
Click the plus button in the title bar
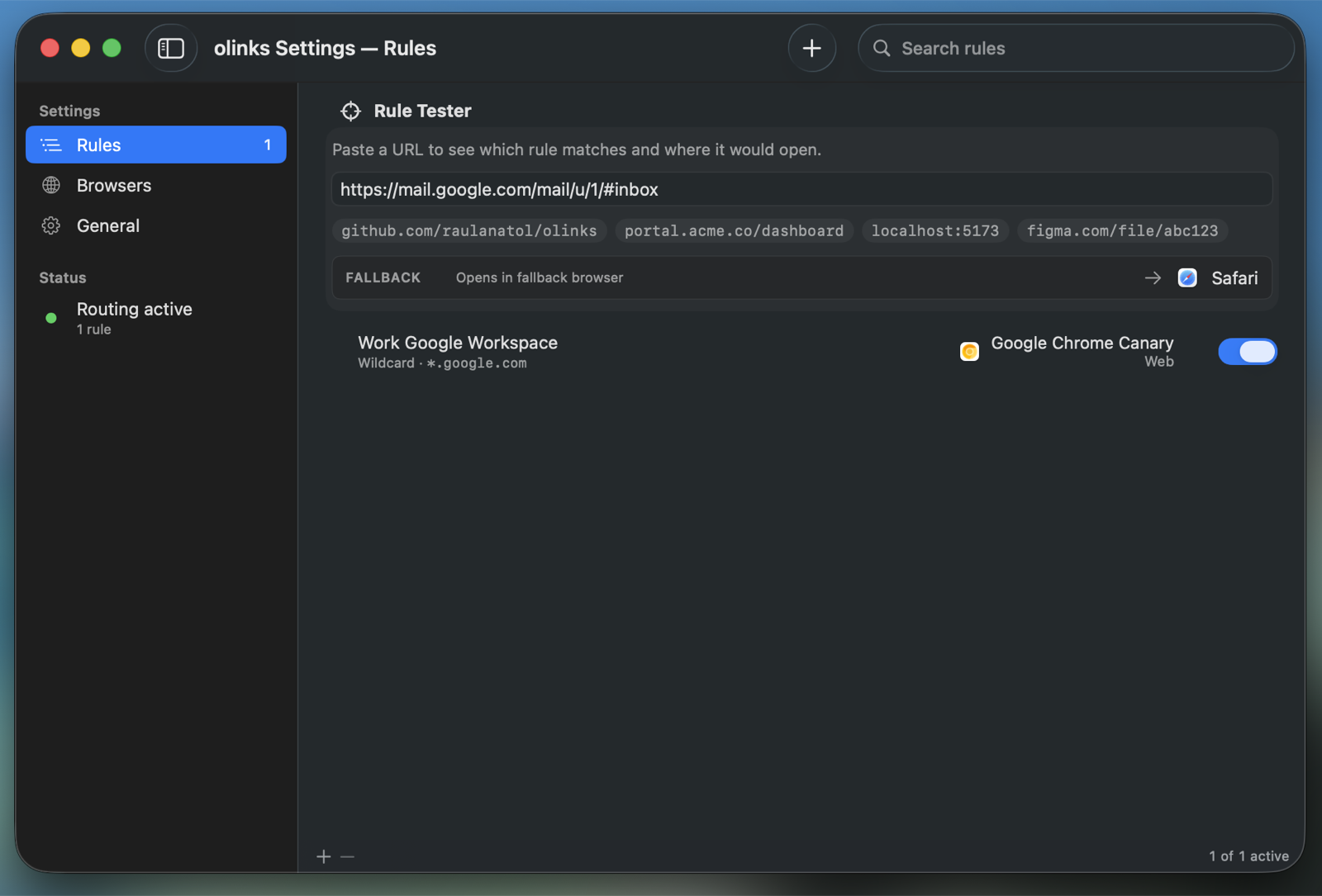(812, 49)
